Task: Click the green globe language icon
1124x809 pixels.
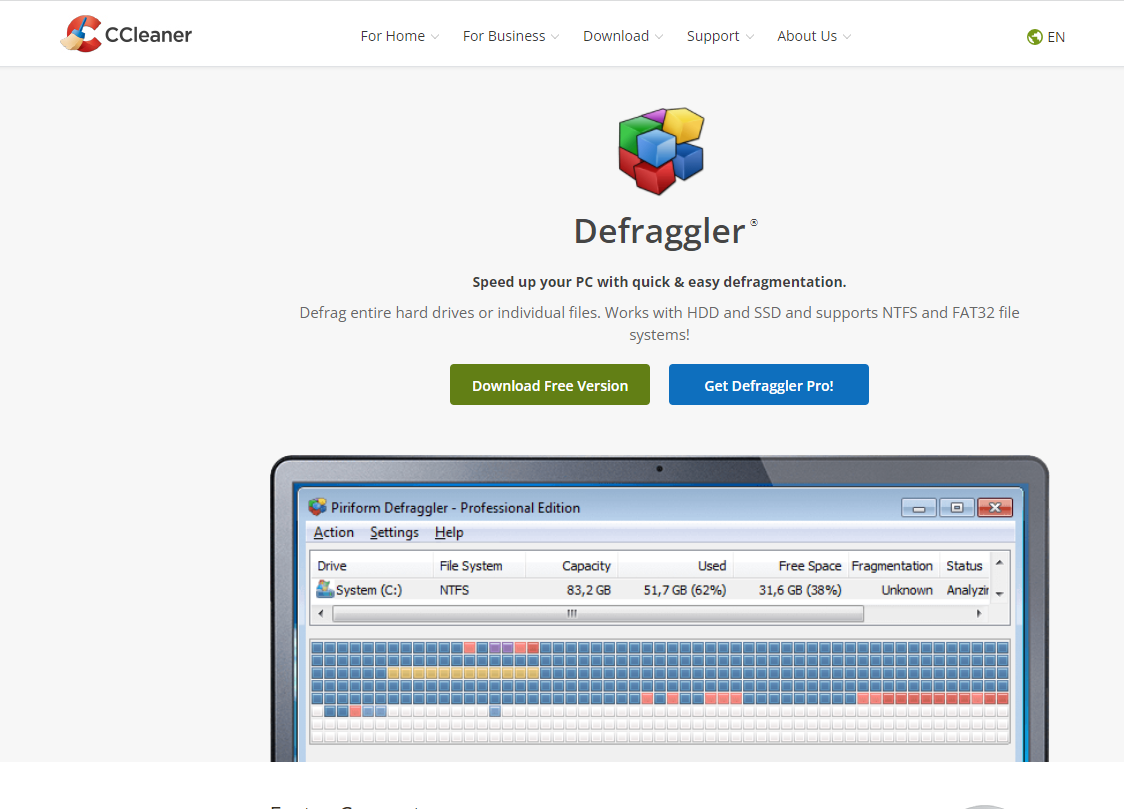Action: (1034, 37)
